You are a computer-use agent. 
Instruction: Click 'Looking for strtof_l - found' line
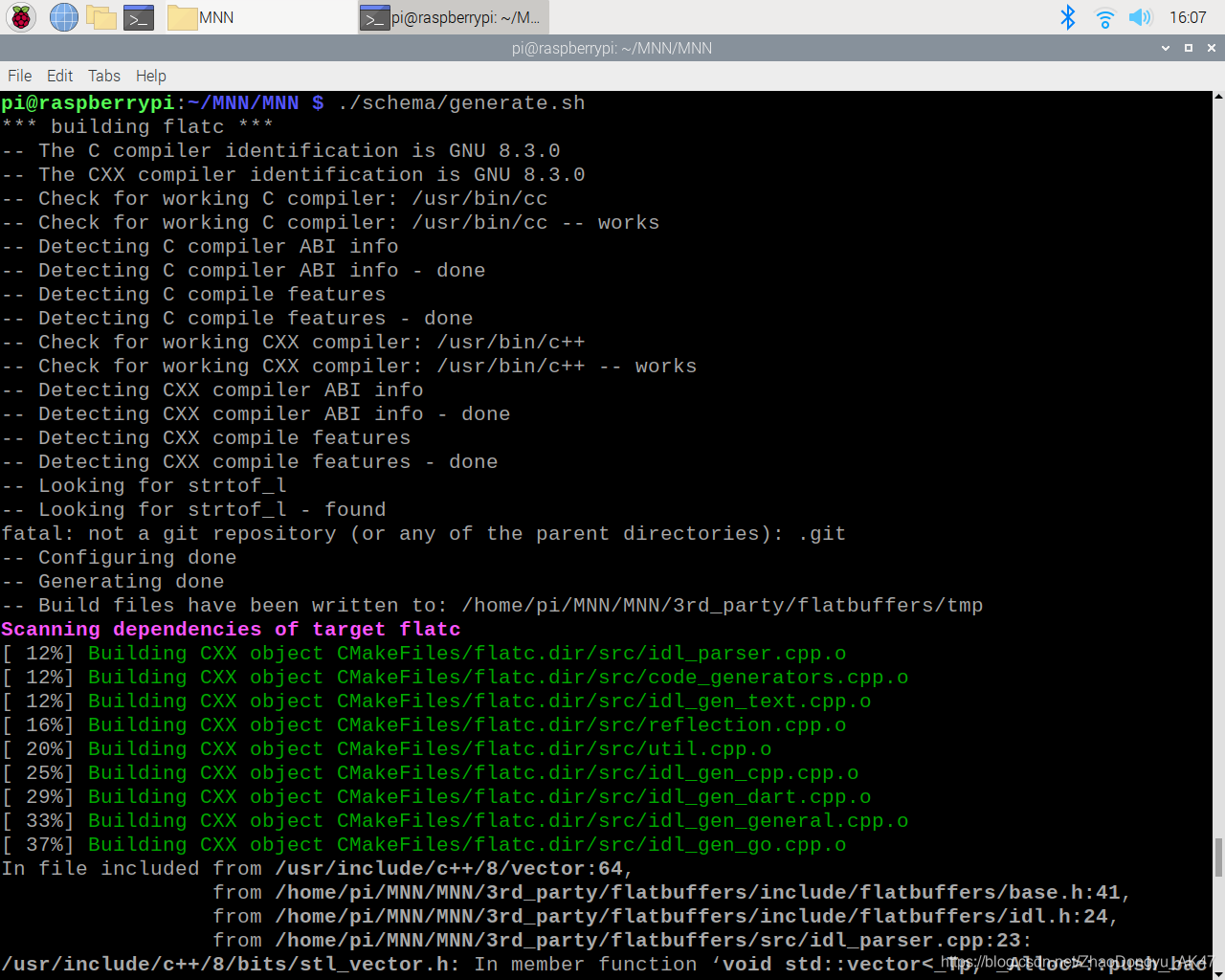coord(194,510)
